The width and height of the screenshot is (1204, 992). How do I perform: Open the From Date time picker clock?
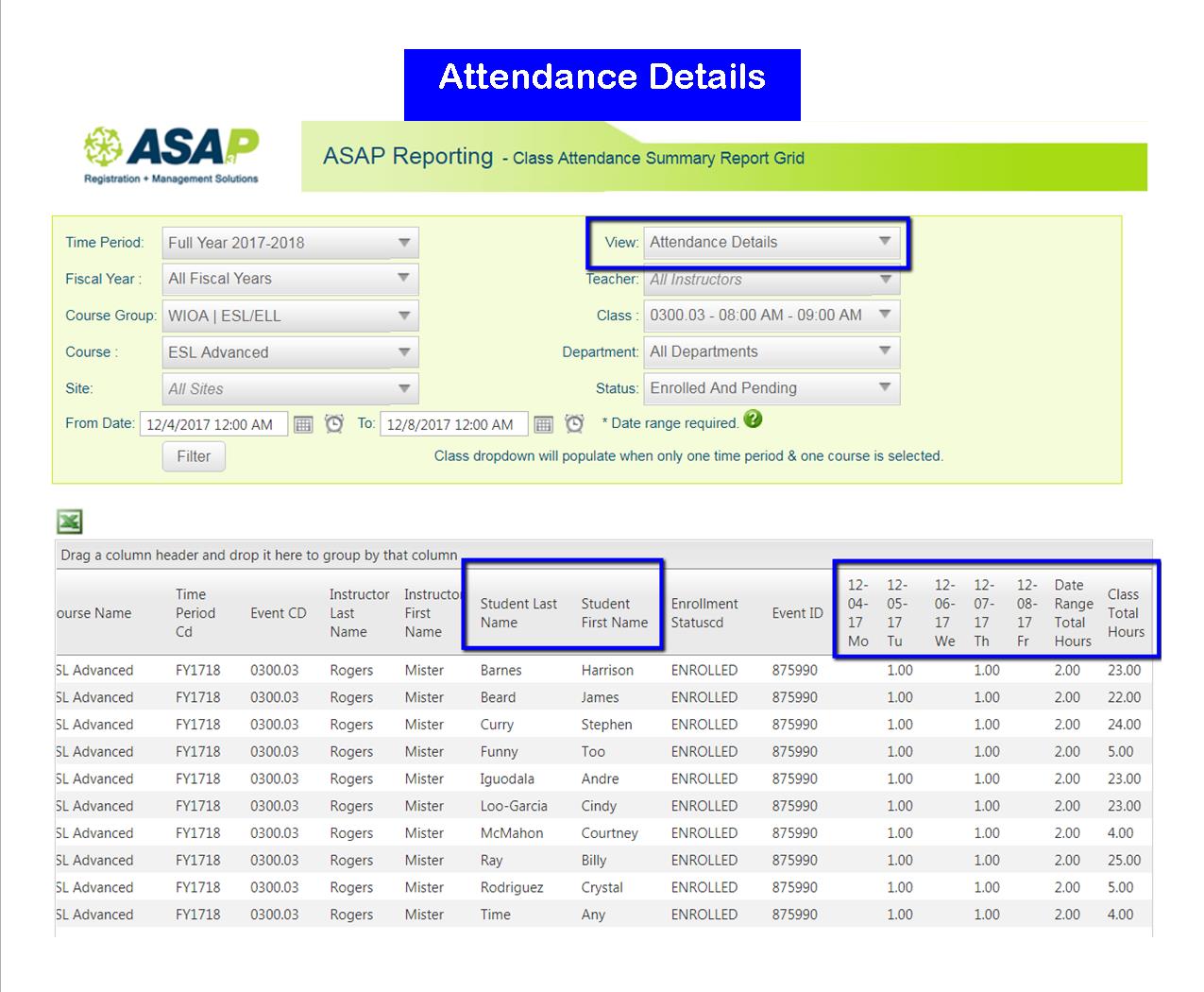coord(334,424)
